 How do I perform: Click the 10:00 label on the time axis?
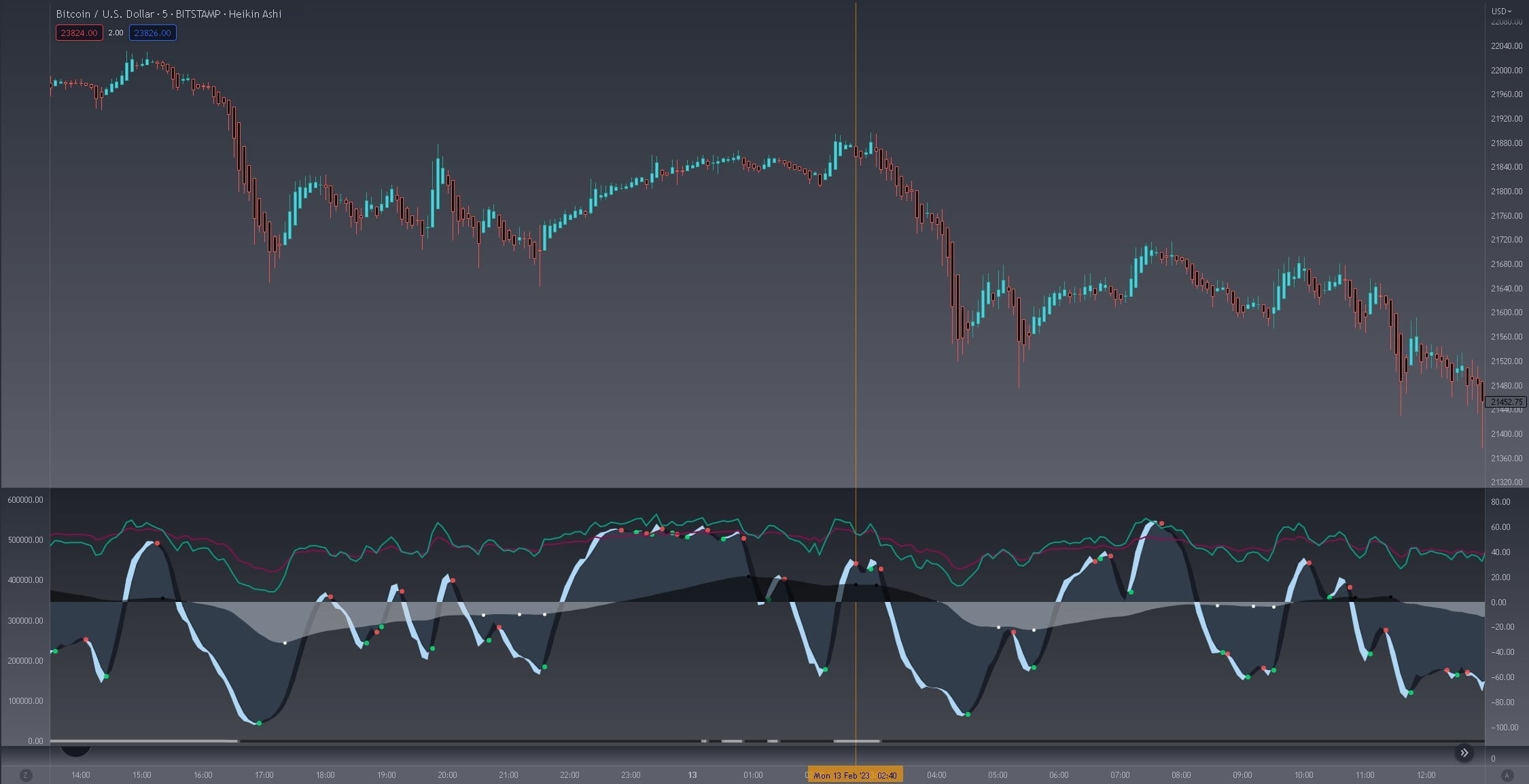click(x=1303, y=775)
